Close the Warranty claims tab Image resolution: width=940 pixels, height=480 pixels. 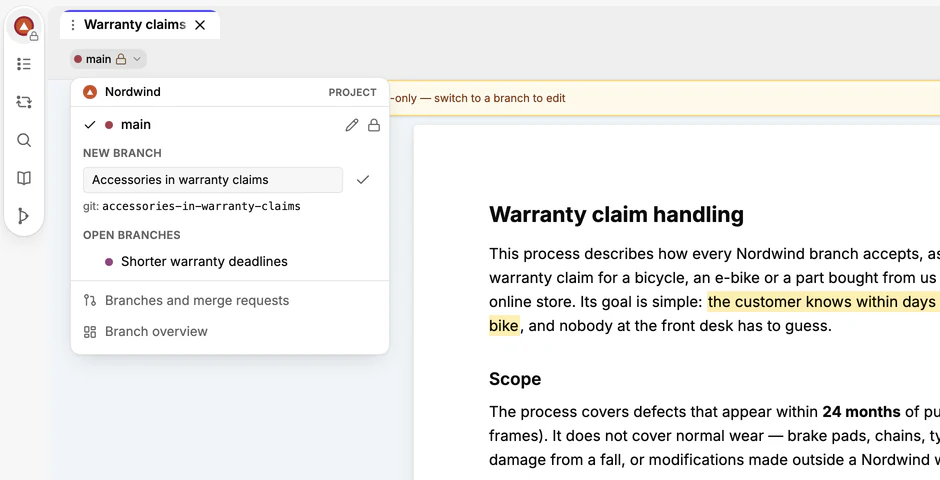200,25
